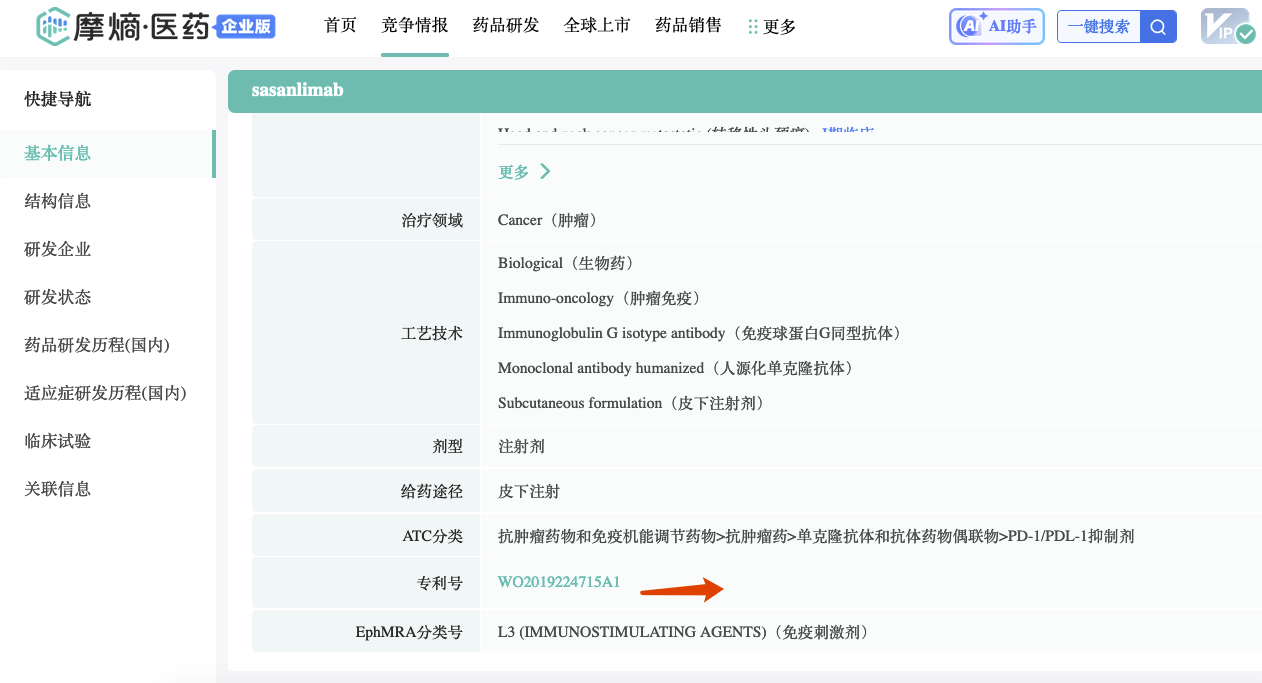This screenshot has width=1262, height=683.
Task: Jump to 临床试验 section
Action: tap(58, 441)
